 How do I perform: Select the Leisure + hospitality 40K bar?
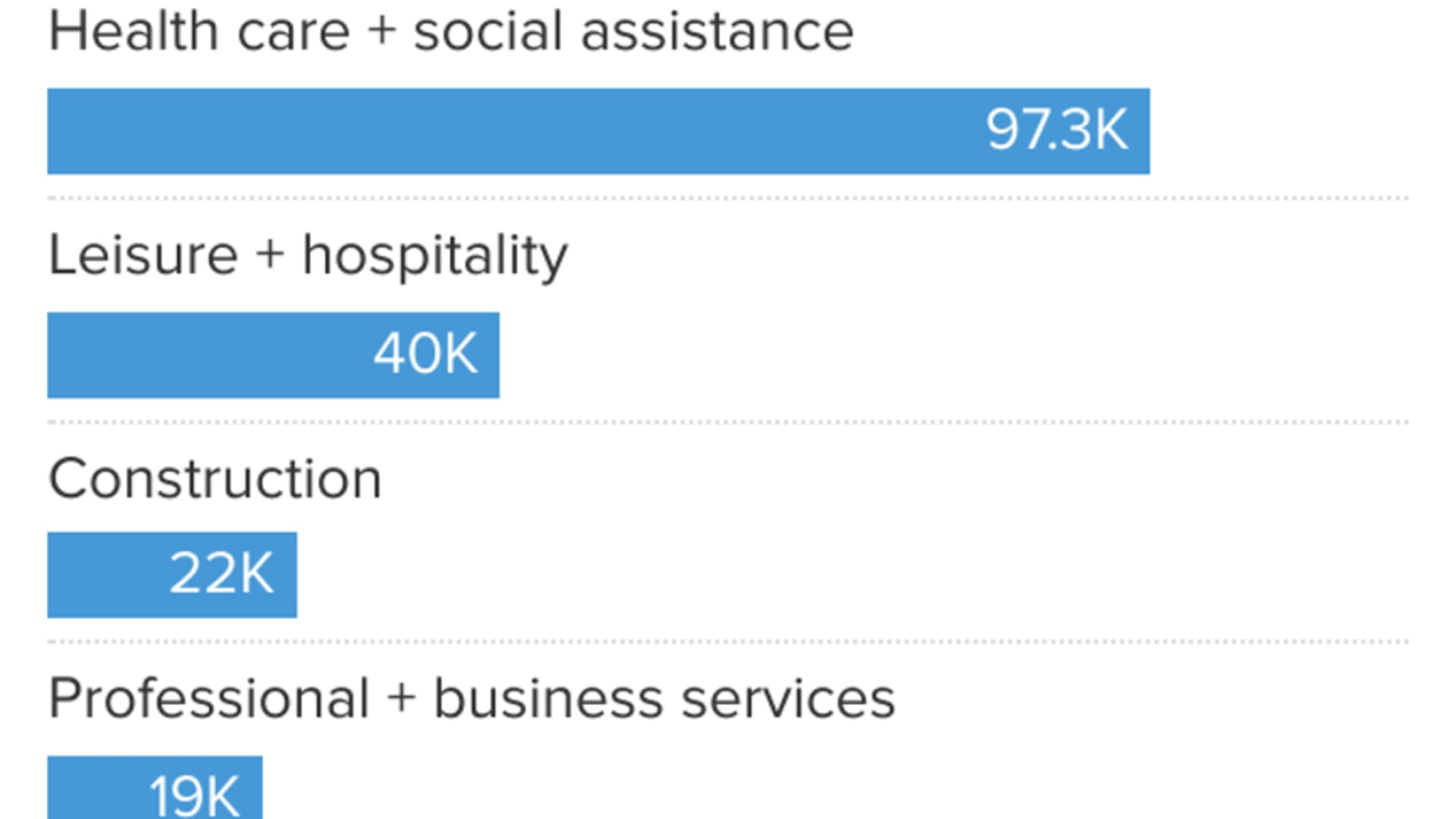[205, 355]
